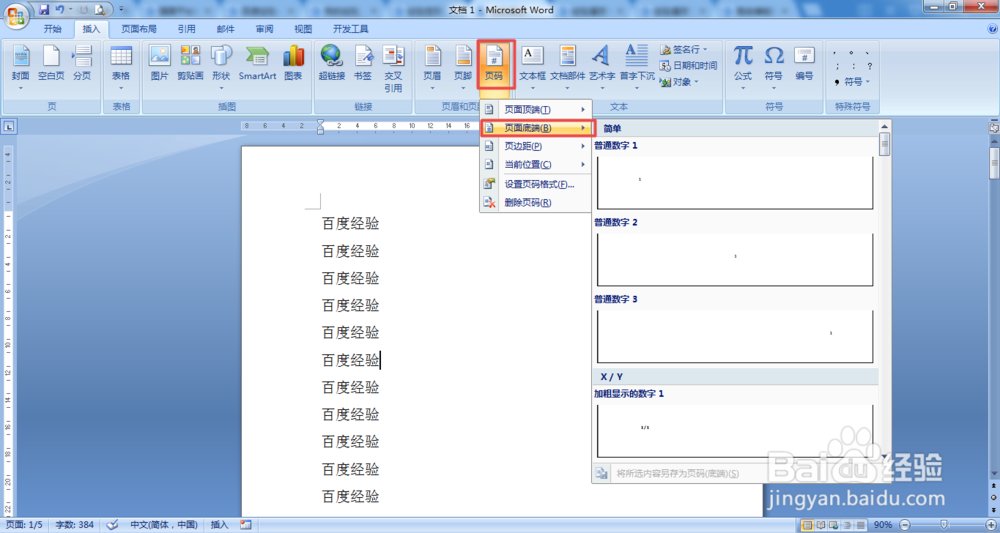The image size is (1000, 533).
Task: Insert an object (对象)
Action: point(679,82)
